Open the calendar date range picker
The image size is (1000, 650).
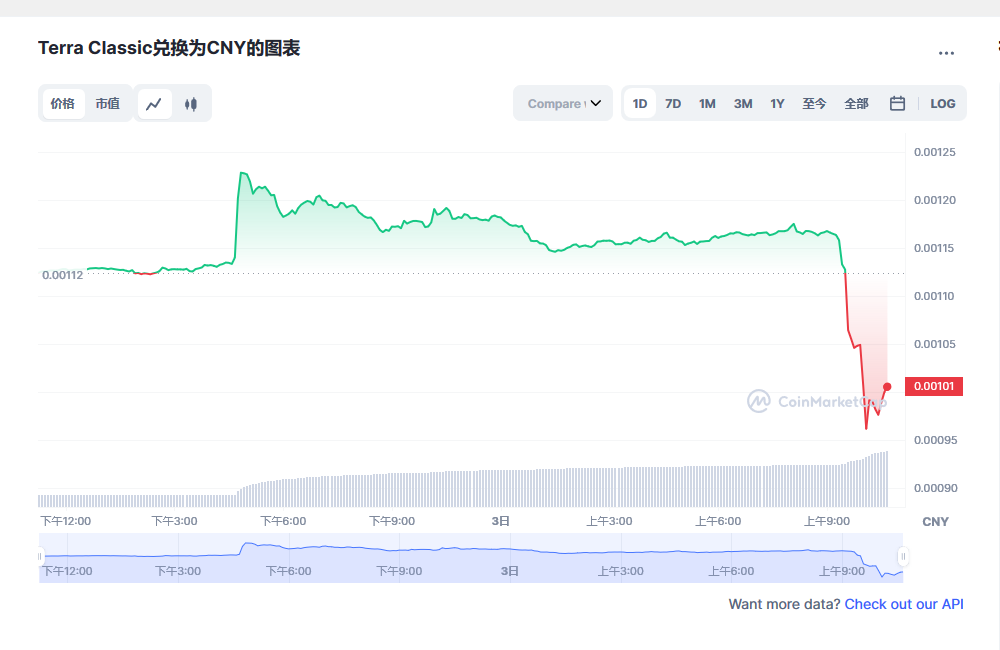coord(897,103)
